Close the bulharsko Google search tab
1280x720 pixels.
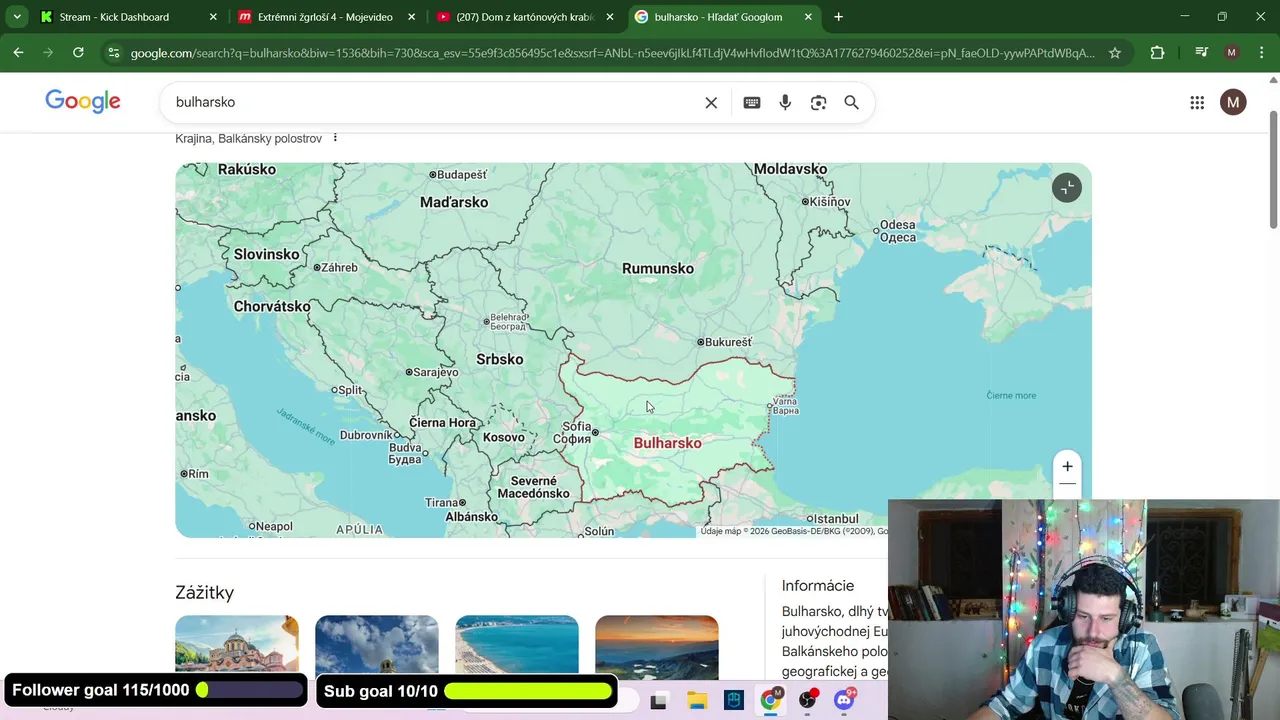pos(808,17)
